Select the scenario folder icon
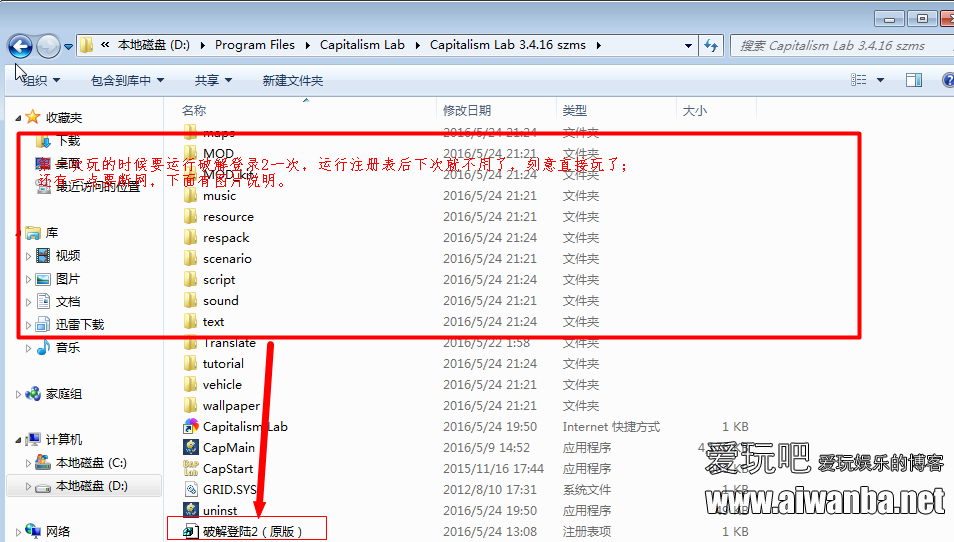 click(190, 259)
